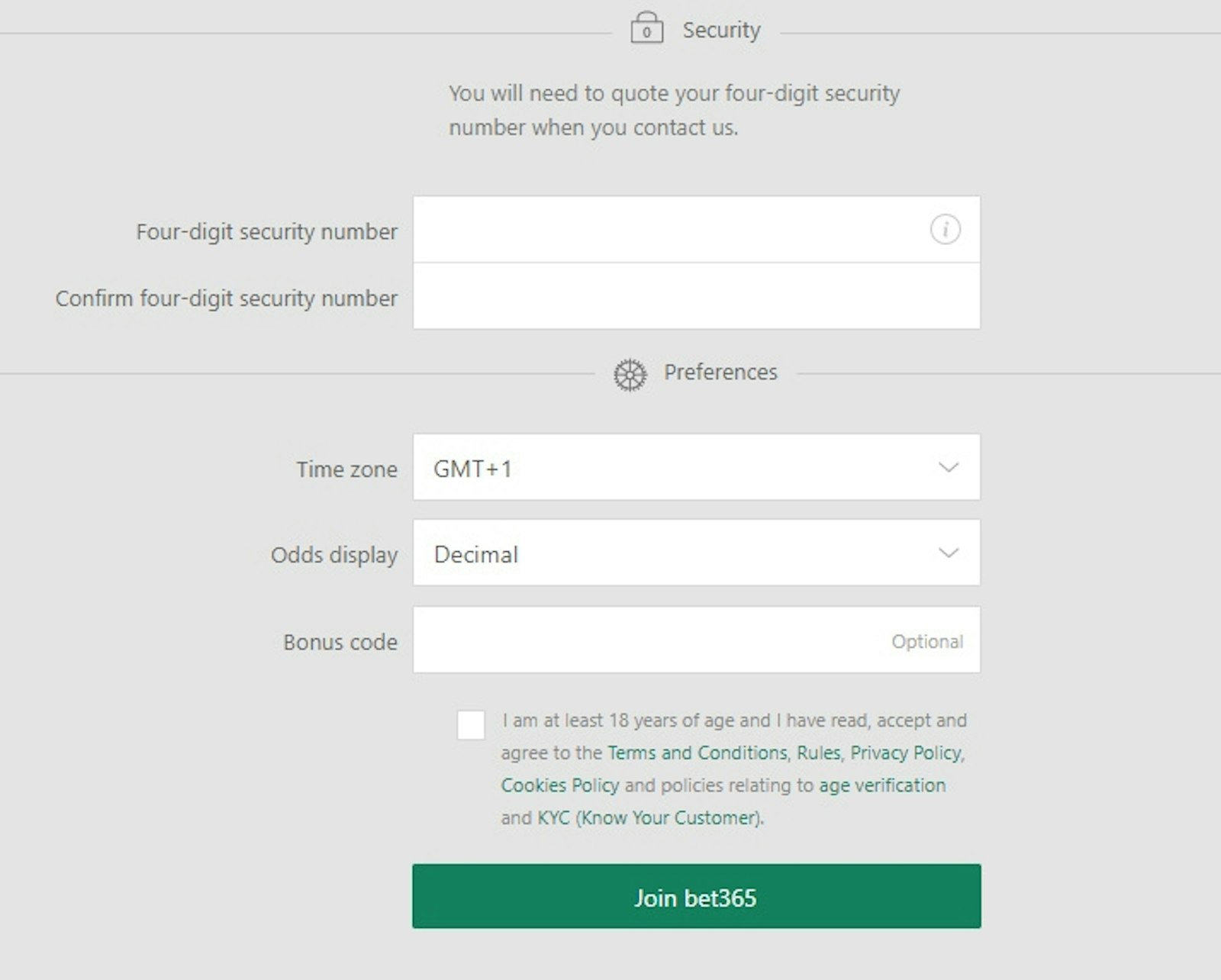Follow the age verification link
1221x980 pixels.
click(x=882, y=785)
